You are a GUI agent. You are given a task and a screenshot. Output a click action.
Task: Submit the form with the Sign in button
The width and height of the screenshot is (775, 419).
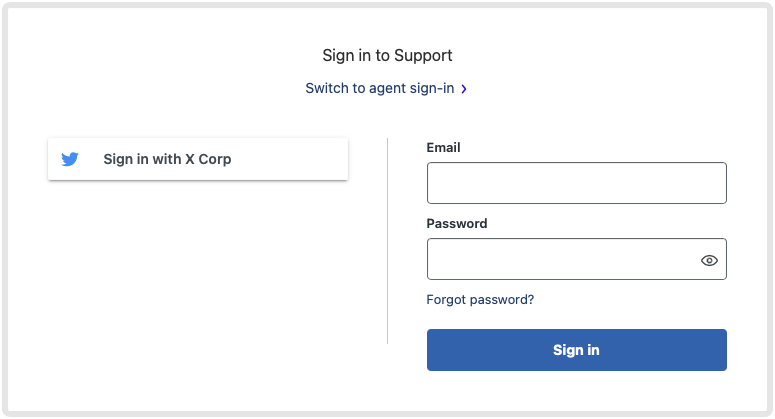point(577,350)
